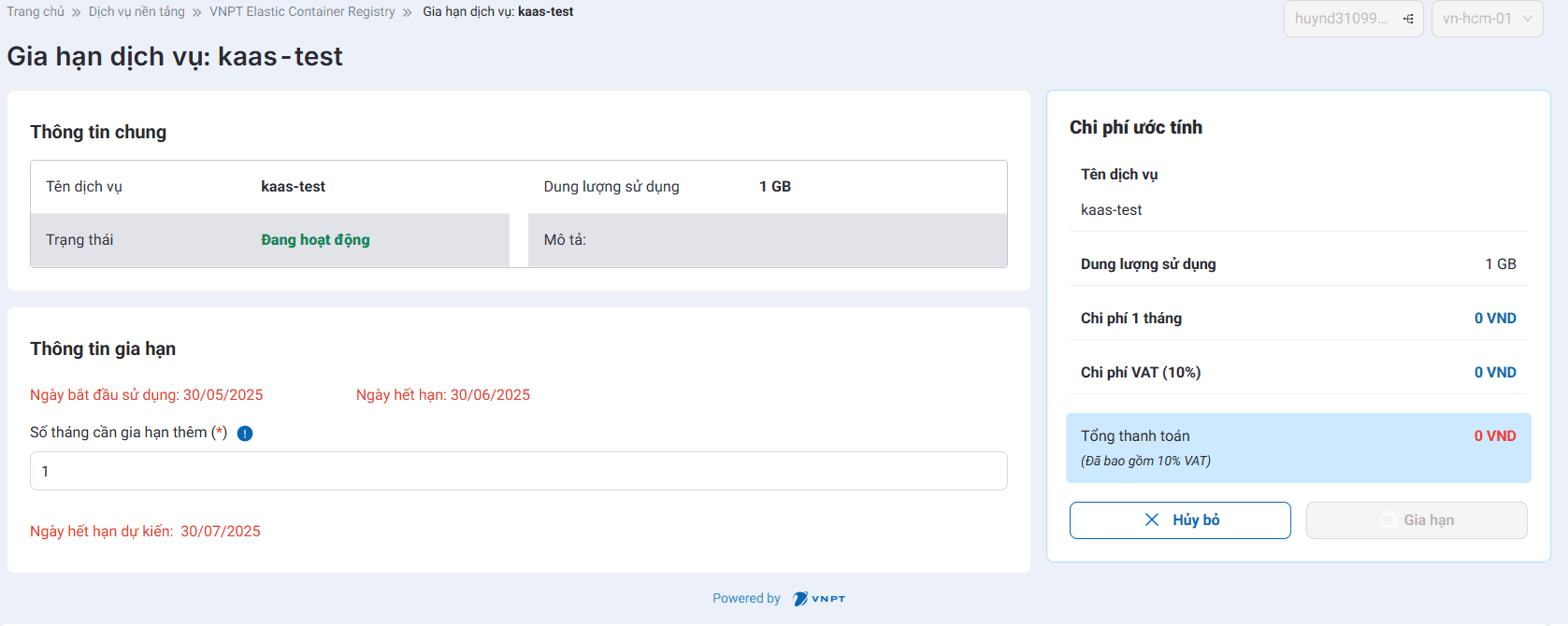This screenshot has width=1568, height=626.
Task: Click the Đang hoạt động status text
Action: tap(315, 240)
